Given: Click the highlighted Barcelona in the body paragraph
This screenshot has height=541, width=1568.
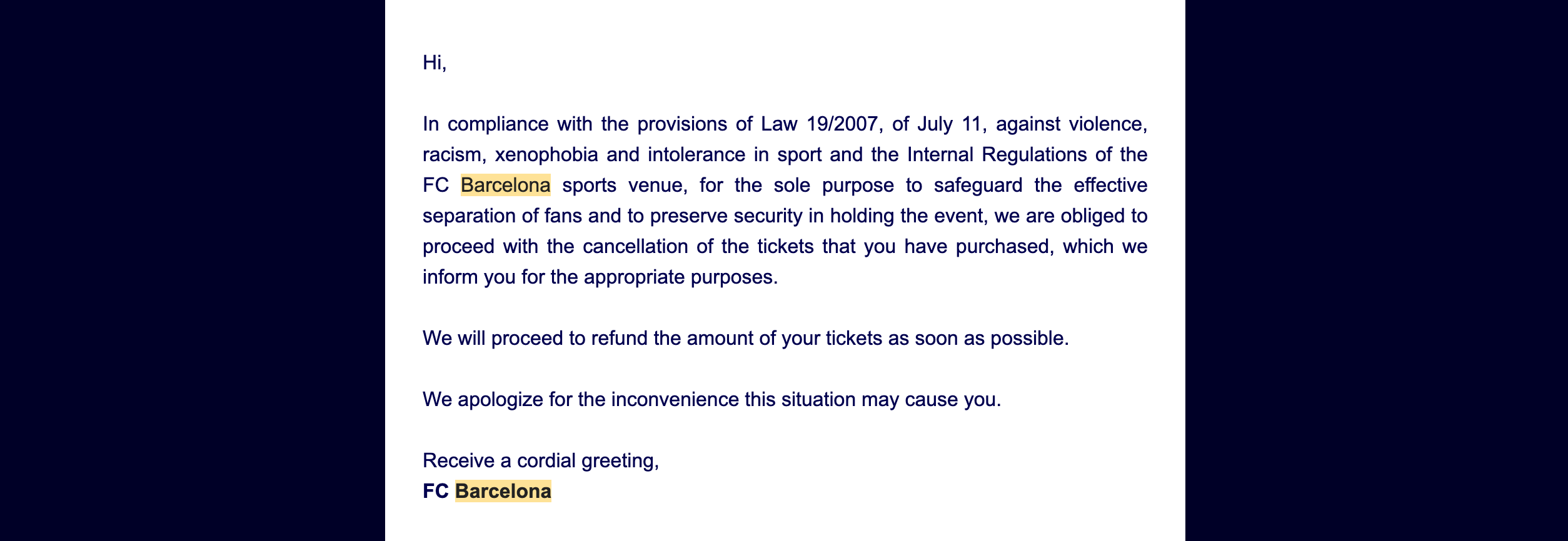Looking at the screenshot, I should click(505, 186).
